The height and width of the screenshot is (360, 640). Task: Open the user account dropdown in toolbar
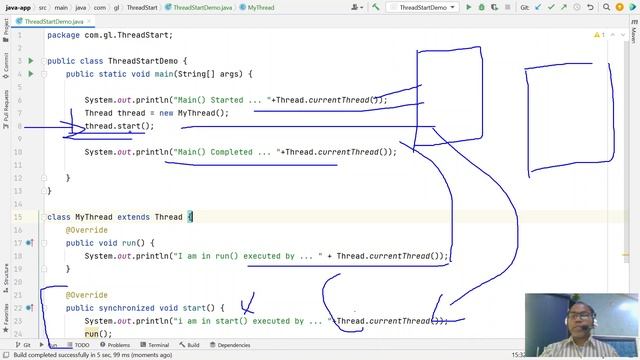click(357, 7)
